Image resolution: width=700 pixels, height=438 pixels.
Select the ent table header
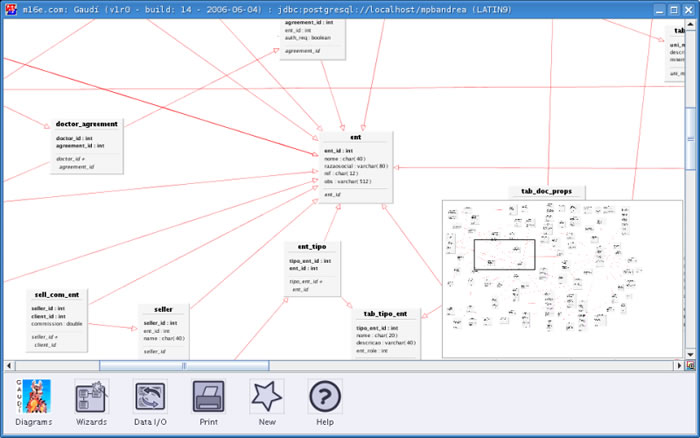355,137
